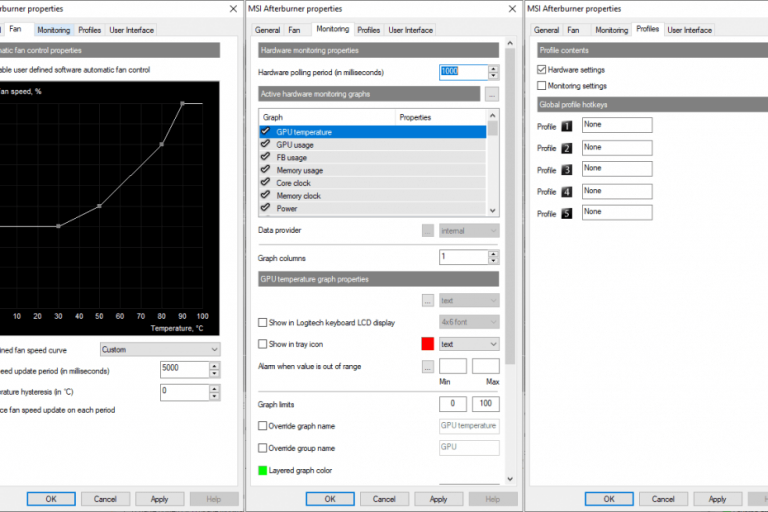This screenshot has width=768, height=512.
Task: Click OK in the Fan window
Action: (51, 499)
